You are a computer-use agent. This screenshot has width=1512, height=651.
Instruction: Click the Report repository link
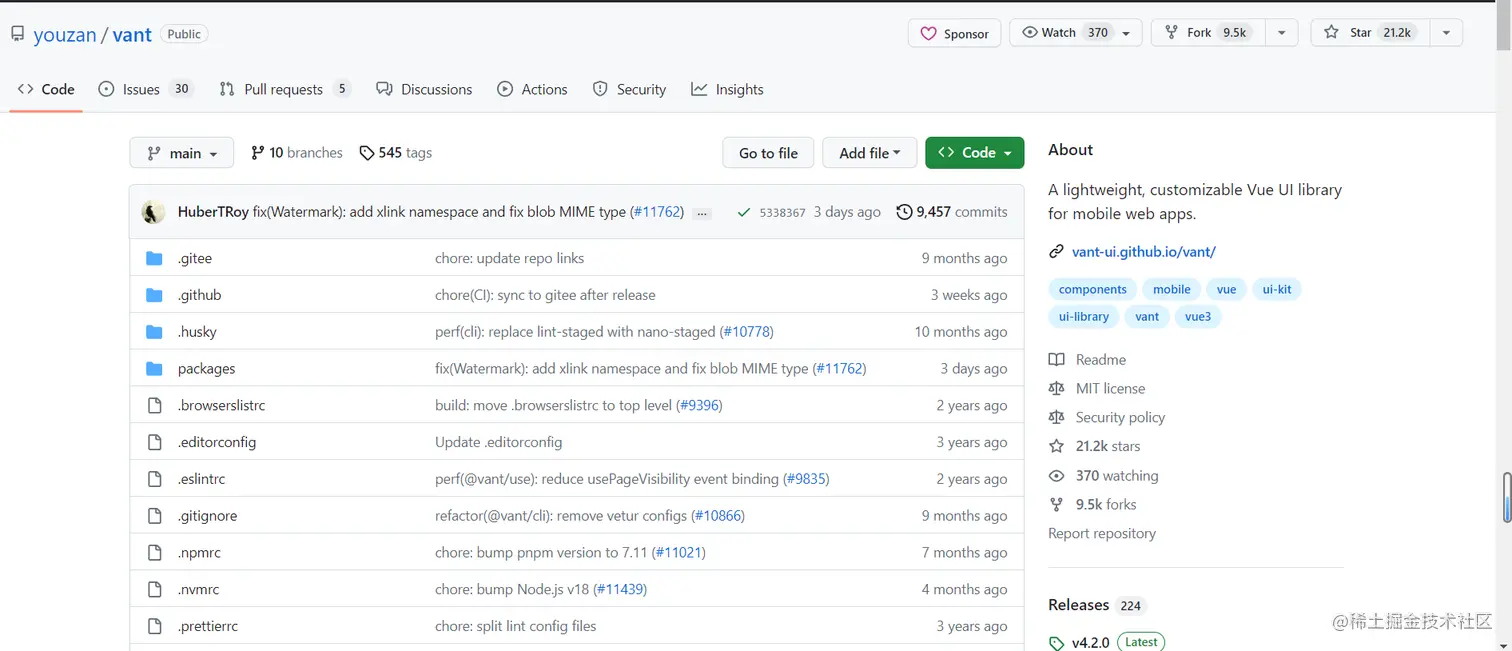(x=1102, y=534)
